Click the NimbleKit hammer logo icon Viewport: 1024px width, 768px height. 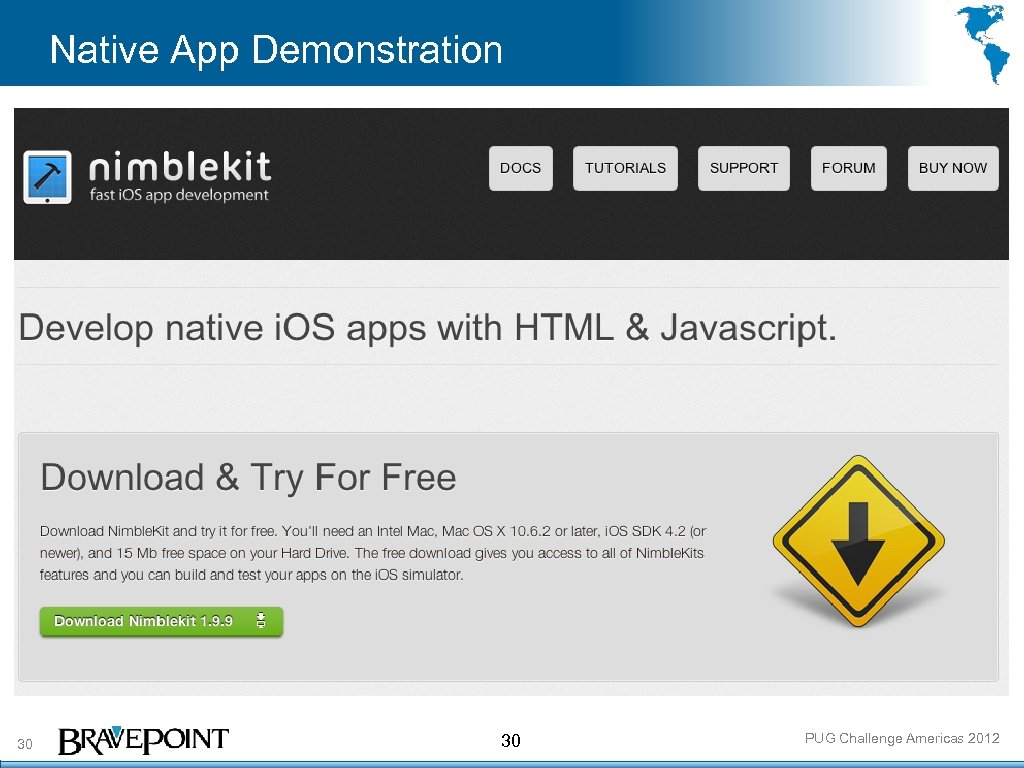tap(47, 177)
